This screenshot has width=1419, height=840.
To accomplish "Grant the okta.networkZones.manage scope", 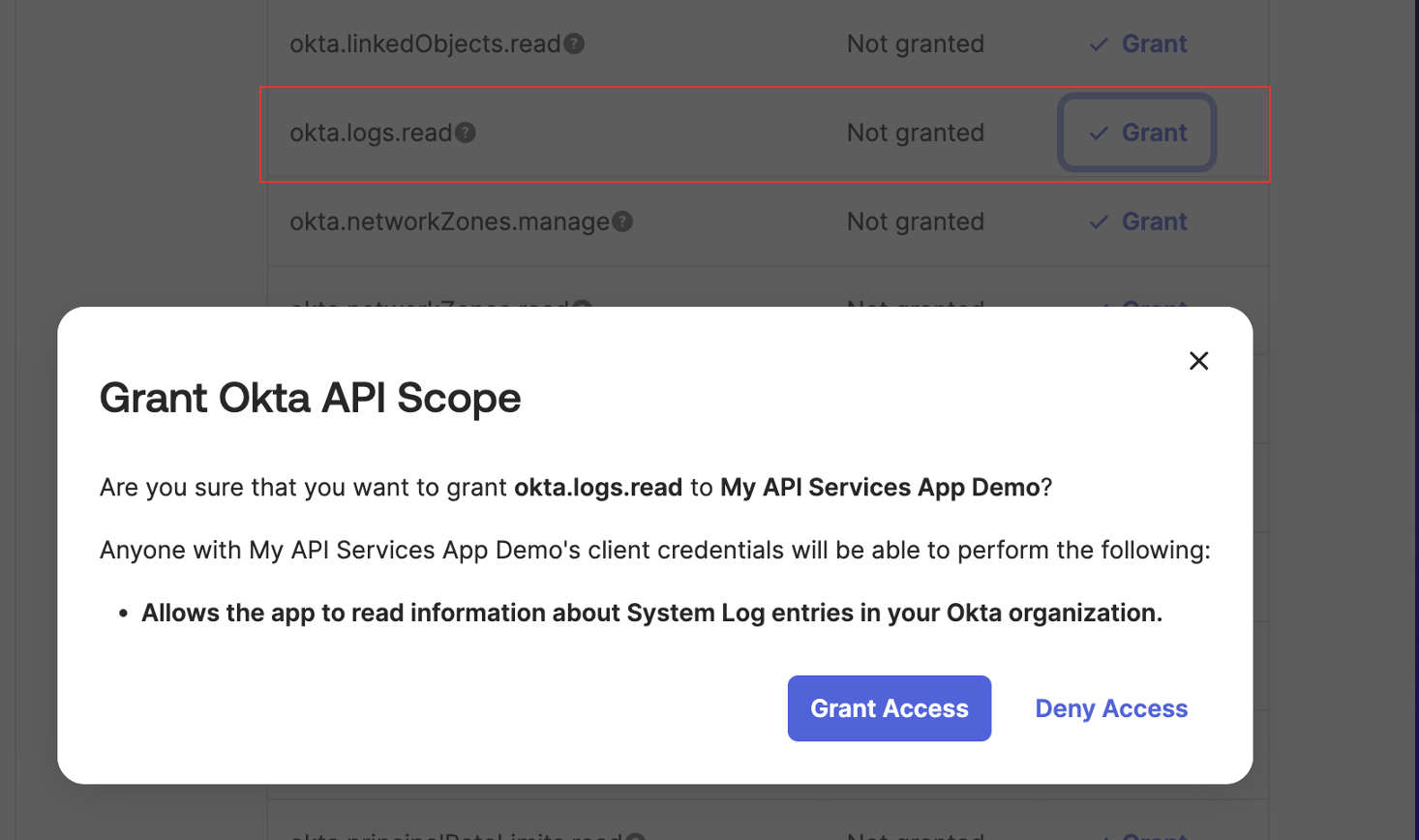I will coord(1137,222).
